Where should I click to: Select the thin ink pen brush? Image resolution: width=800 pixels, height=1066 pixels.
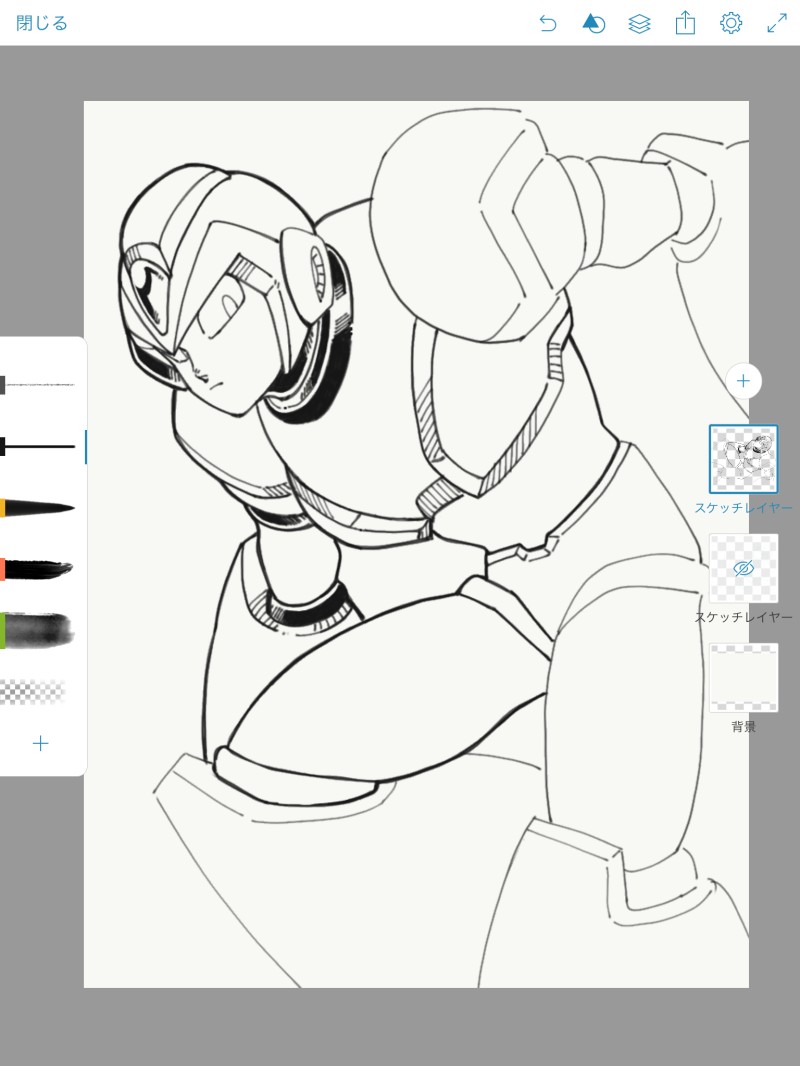(37, 447)
